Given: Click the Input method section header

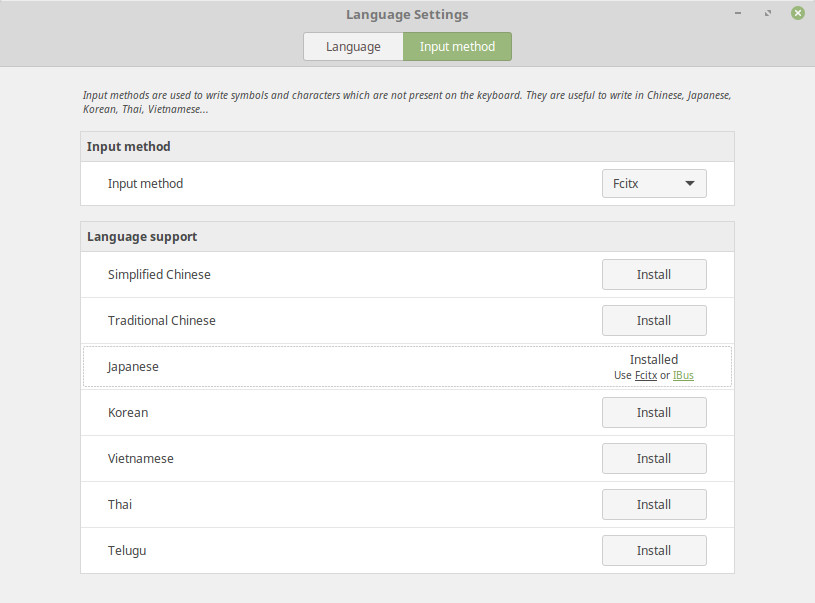Looking at the screenshot, I should [129, 147].
